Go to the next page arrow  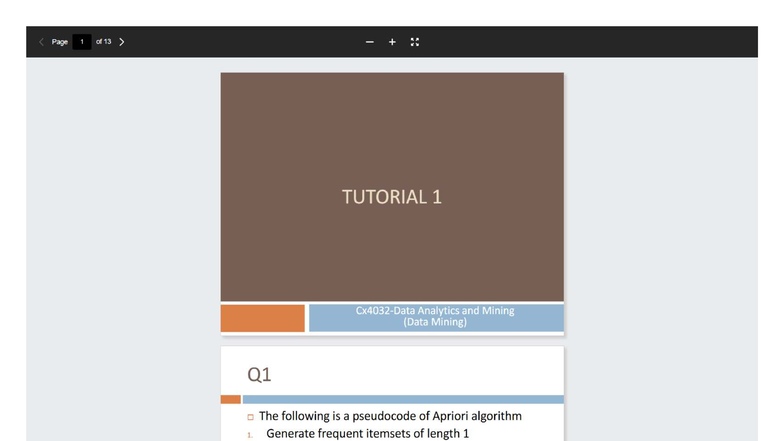pyautogui.click(x=122, y=42)
